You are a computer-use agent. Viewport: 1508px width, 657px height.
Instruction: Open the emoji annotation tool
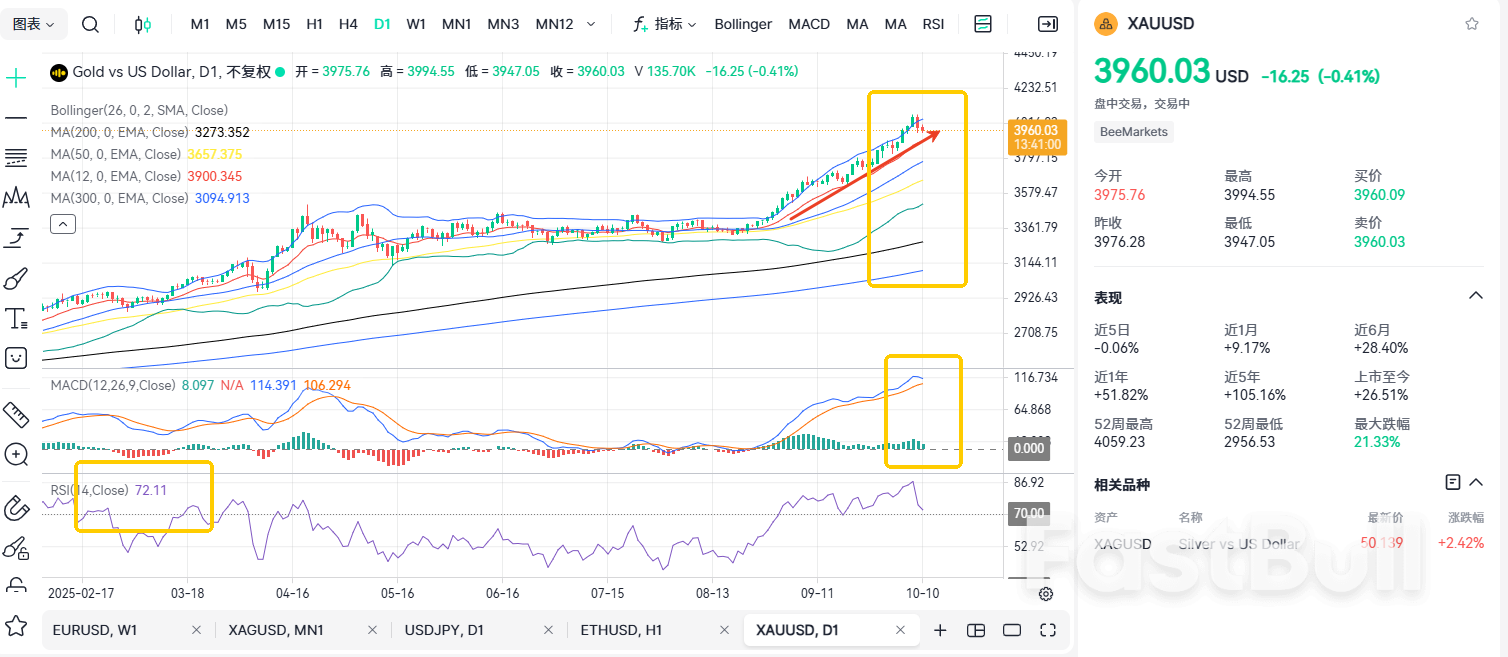(15, 357)
